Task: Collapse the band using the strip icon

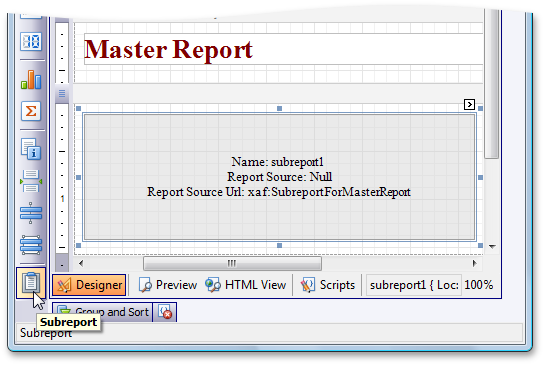Action: tap(62, 94)
